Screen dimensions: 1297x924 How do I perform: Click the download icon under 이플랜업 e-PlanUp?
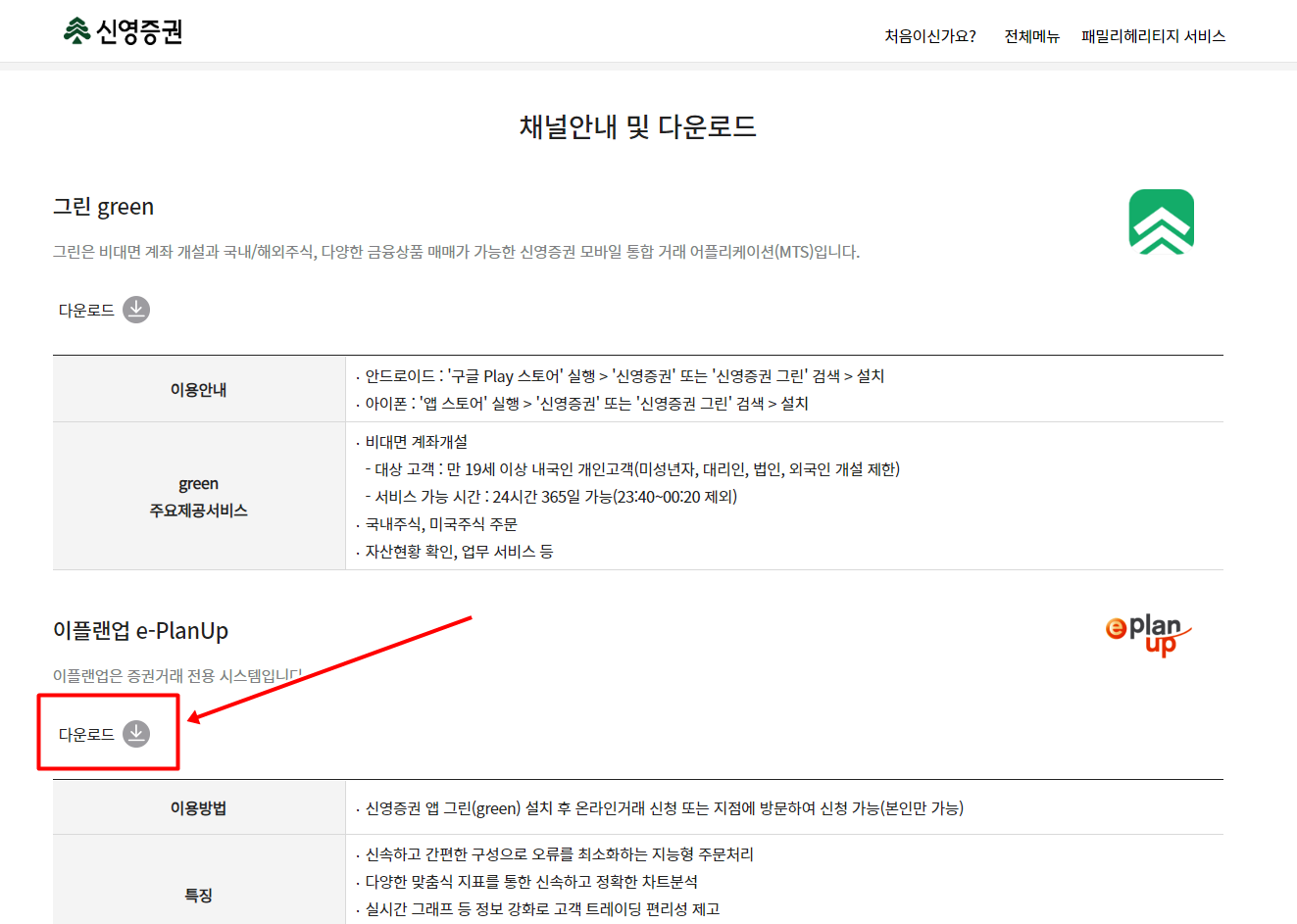click(136, 734)
